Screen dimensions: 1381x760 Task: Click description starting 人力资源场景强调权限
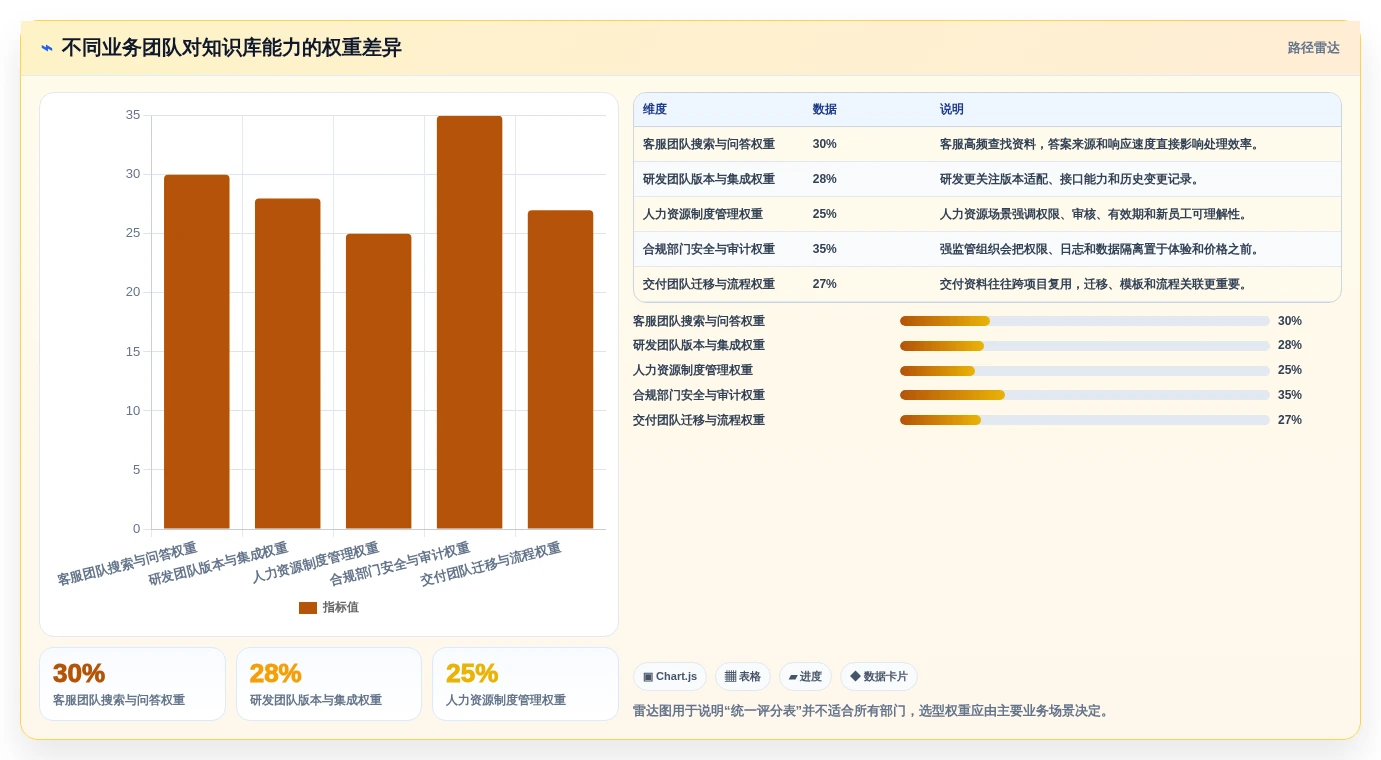(x=1096, y=214)
